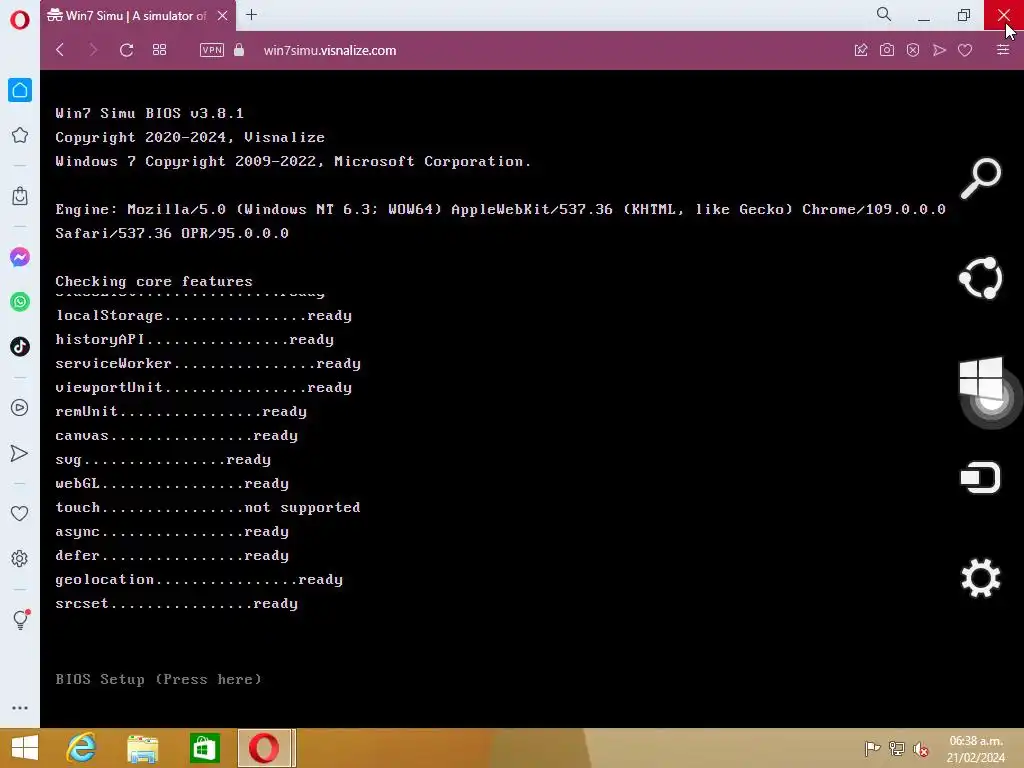Launch Messenger from the sidebar
Image resolution: width=1024 pixels, height=768 pixels.
20,257
